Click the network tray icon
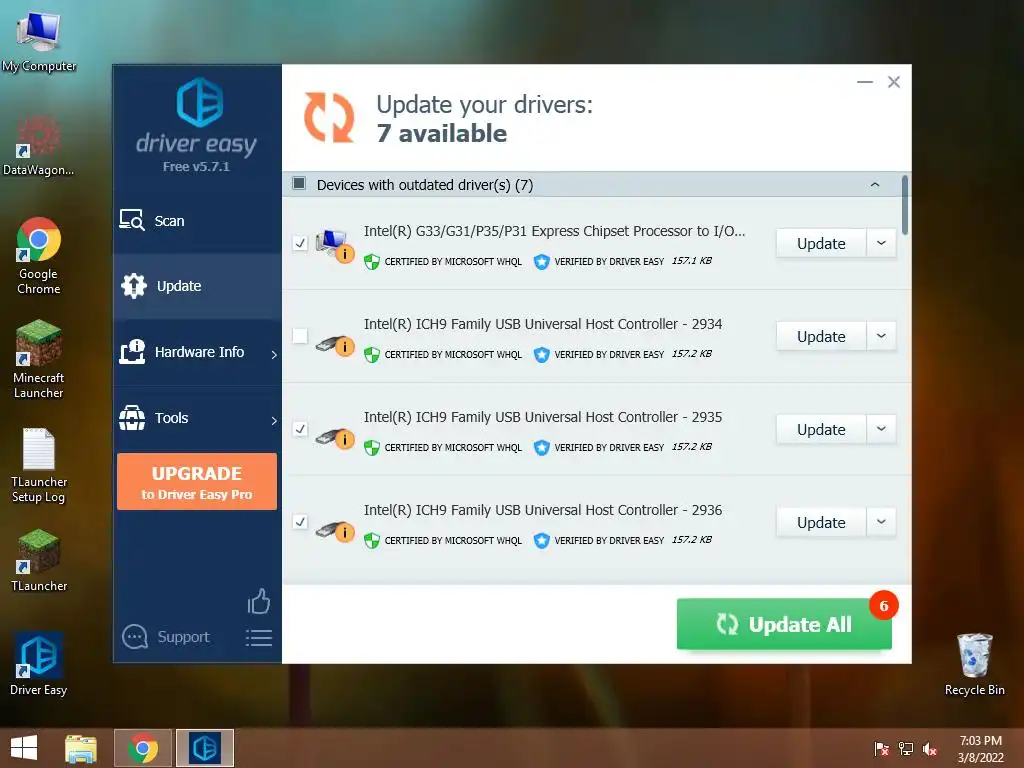Screen dimensions: 1024x768 (x=906, y=749)
